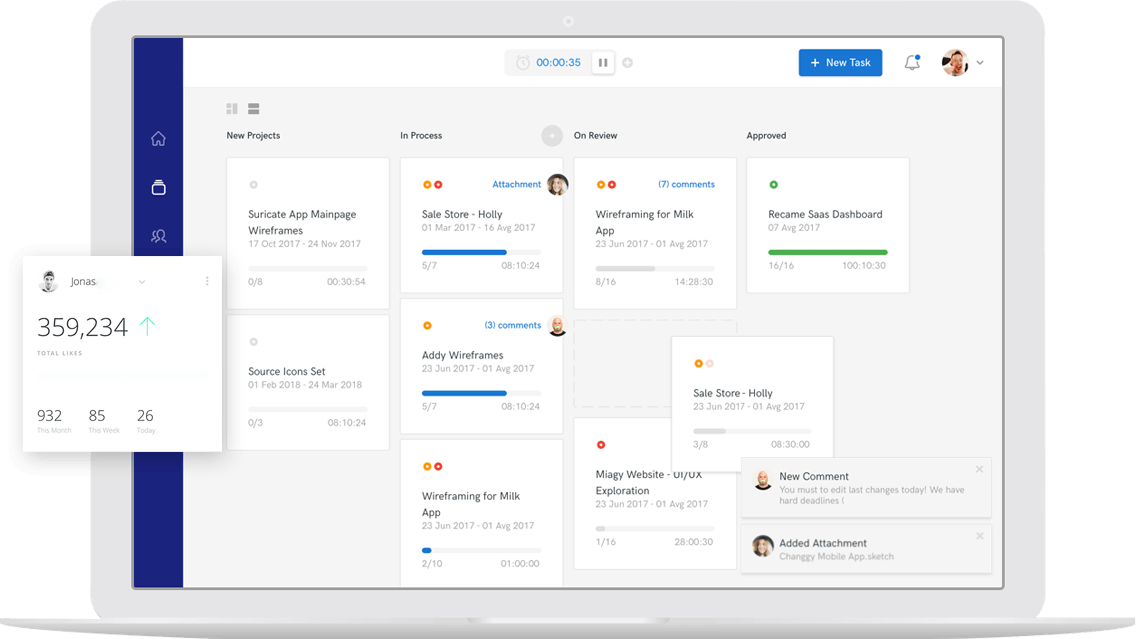This screenshot has width=1136, height=639.
Task: Open the notification bell
Action: pos(912,63)
